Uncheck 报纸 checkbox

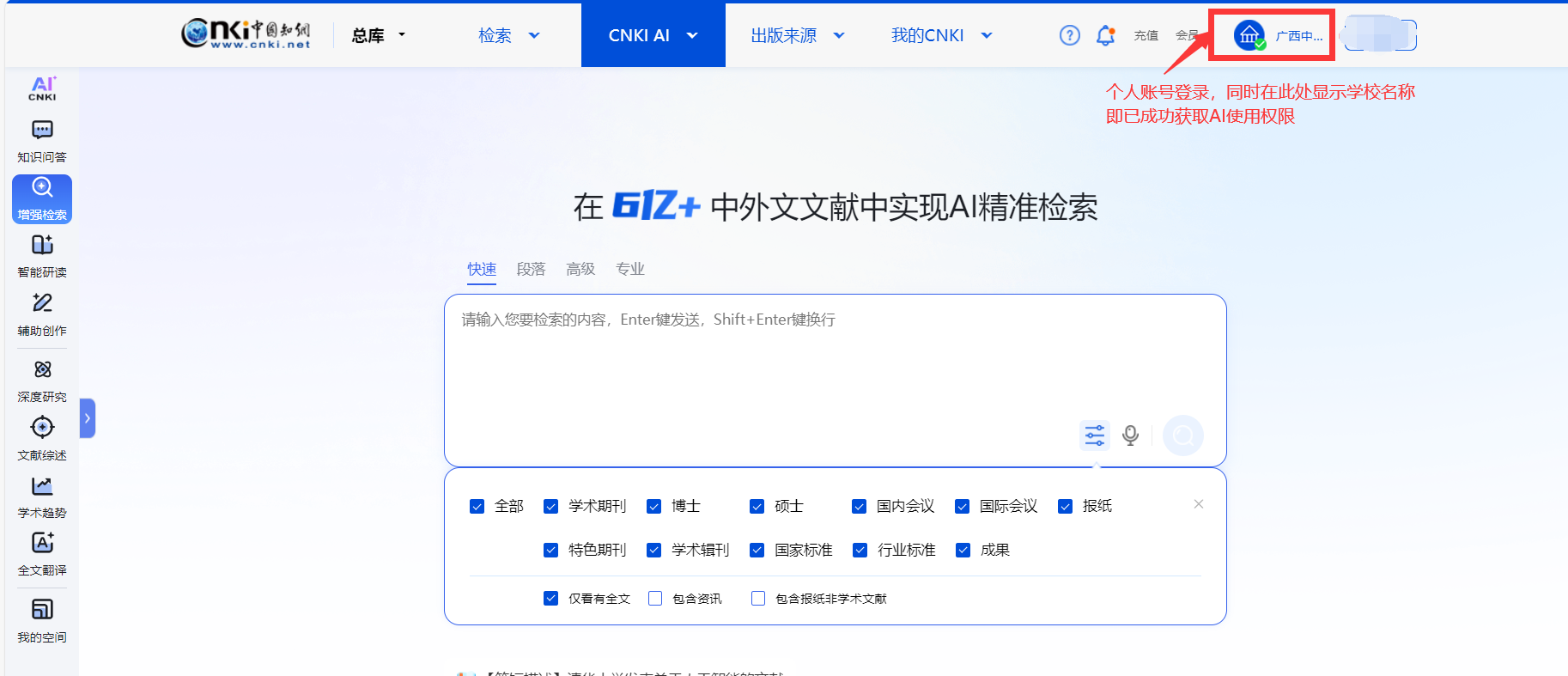1066,507
